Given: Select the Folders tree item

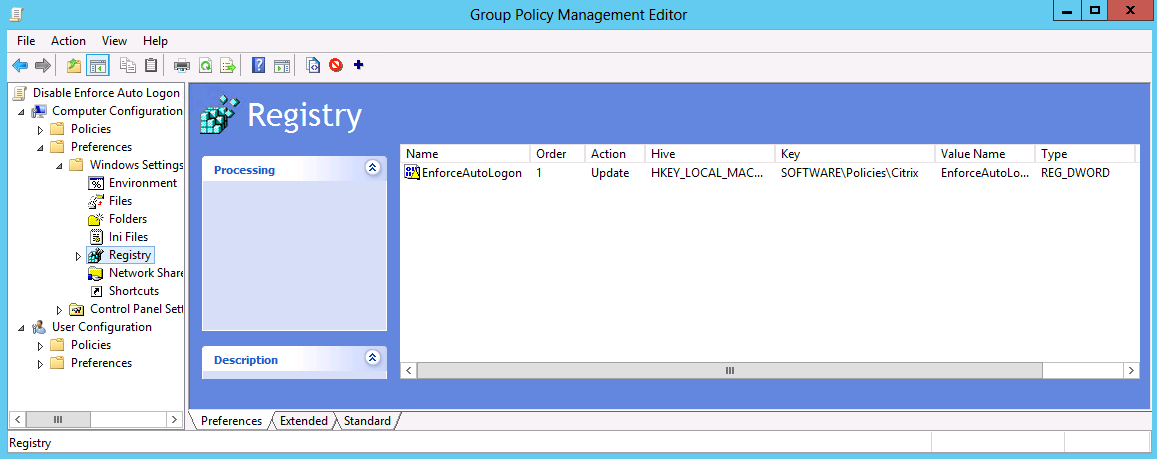Looking at the screenshot, I should pos(128,219).
